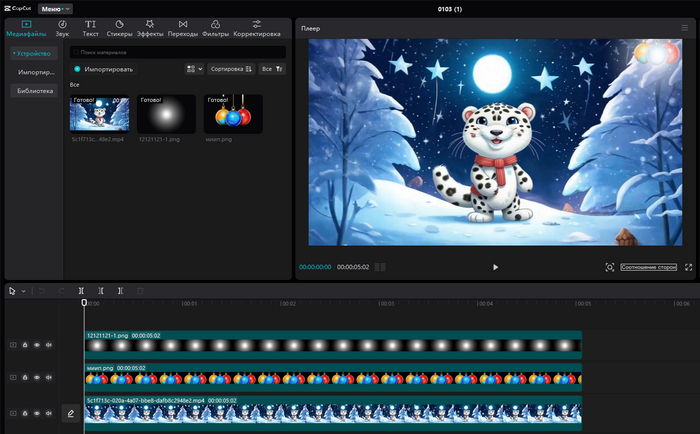Click the CapCut logo
The image size is (700, 434).
(18, 8)
